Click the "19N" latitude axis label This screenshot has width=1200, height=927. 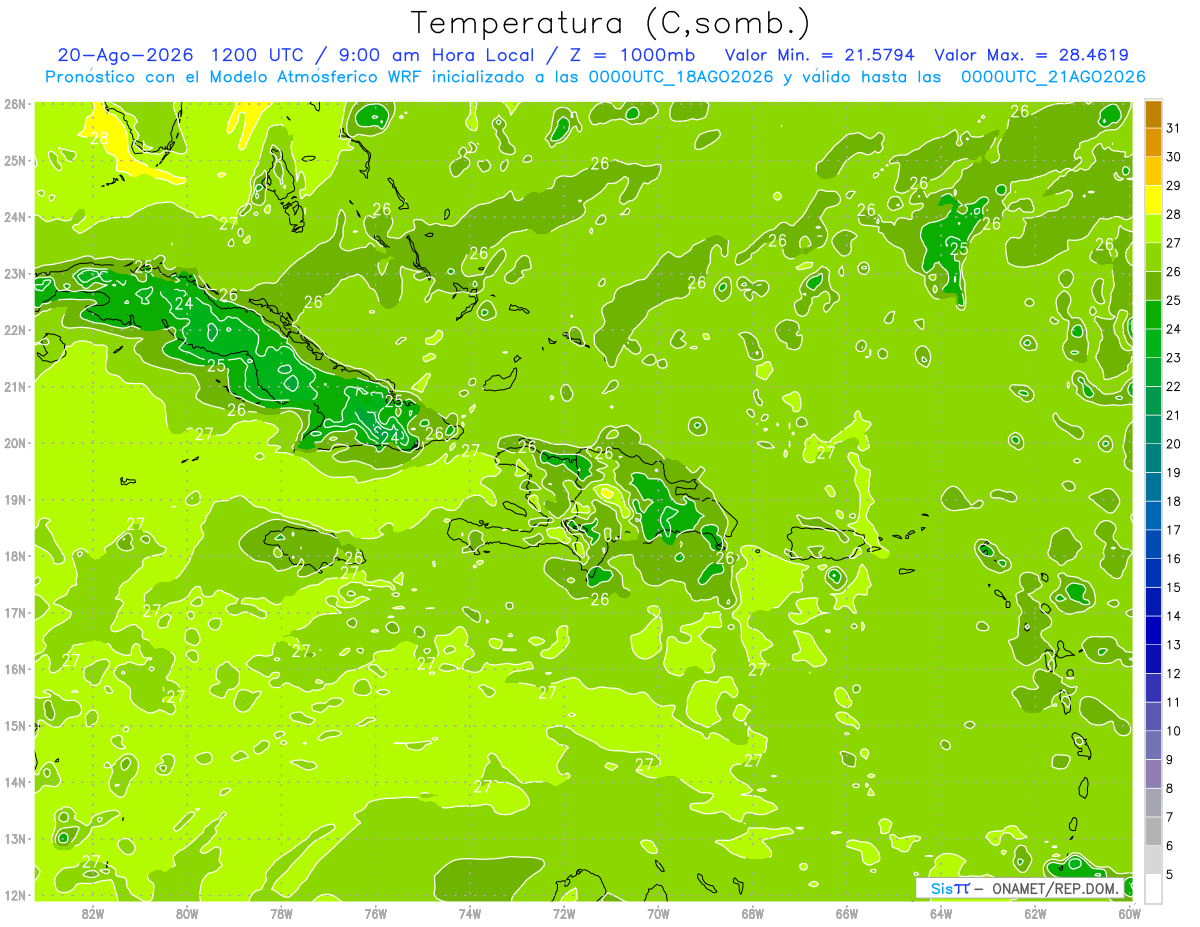coord(15,500)
